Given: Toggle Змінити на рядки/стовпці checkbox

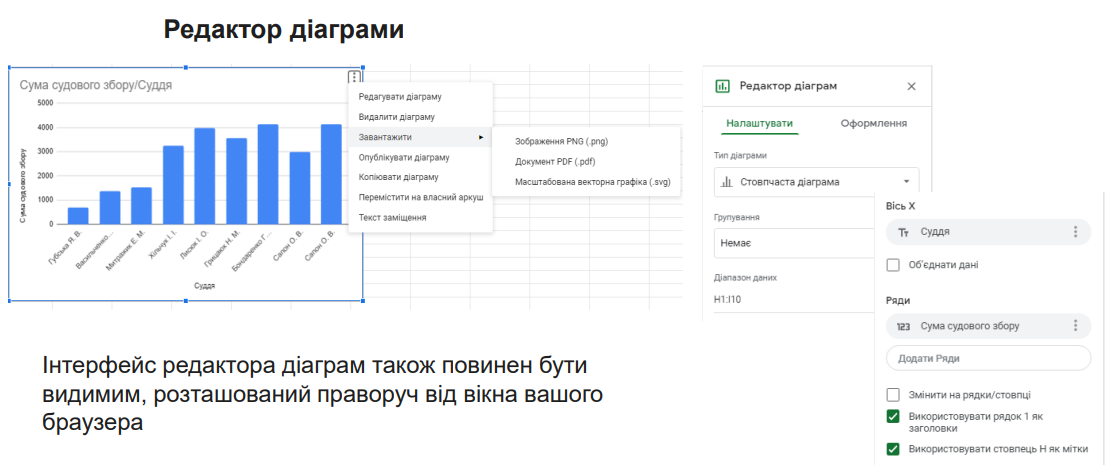Looking at the screenshot, I should pos(893,395).
